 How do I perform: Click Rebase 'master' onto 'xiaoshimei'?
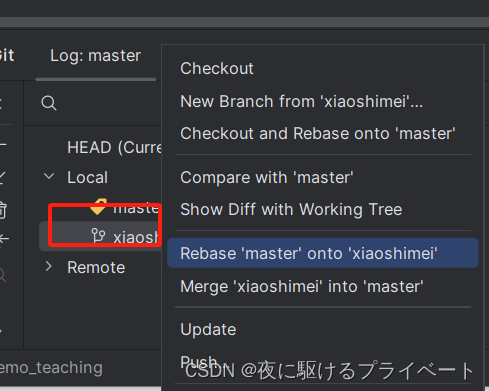coord(323,253)
